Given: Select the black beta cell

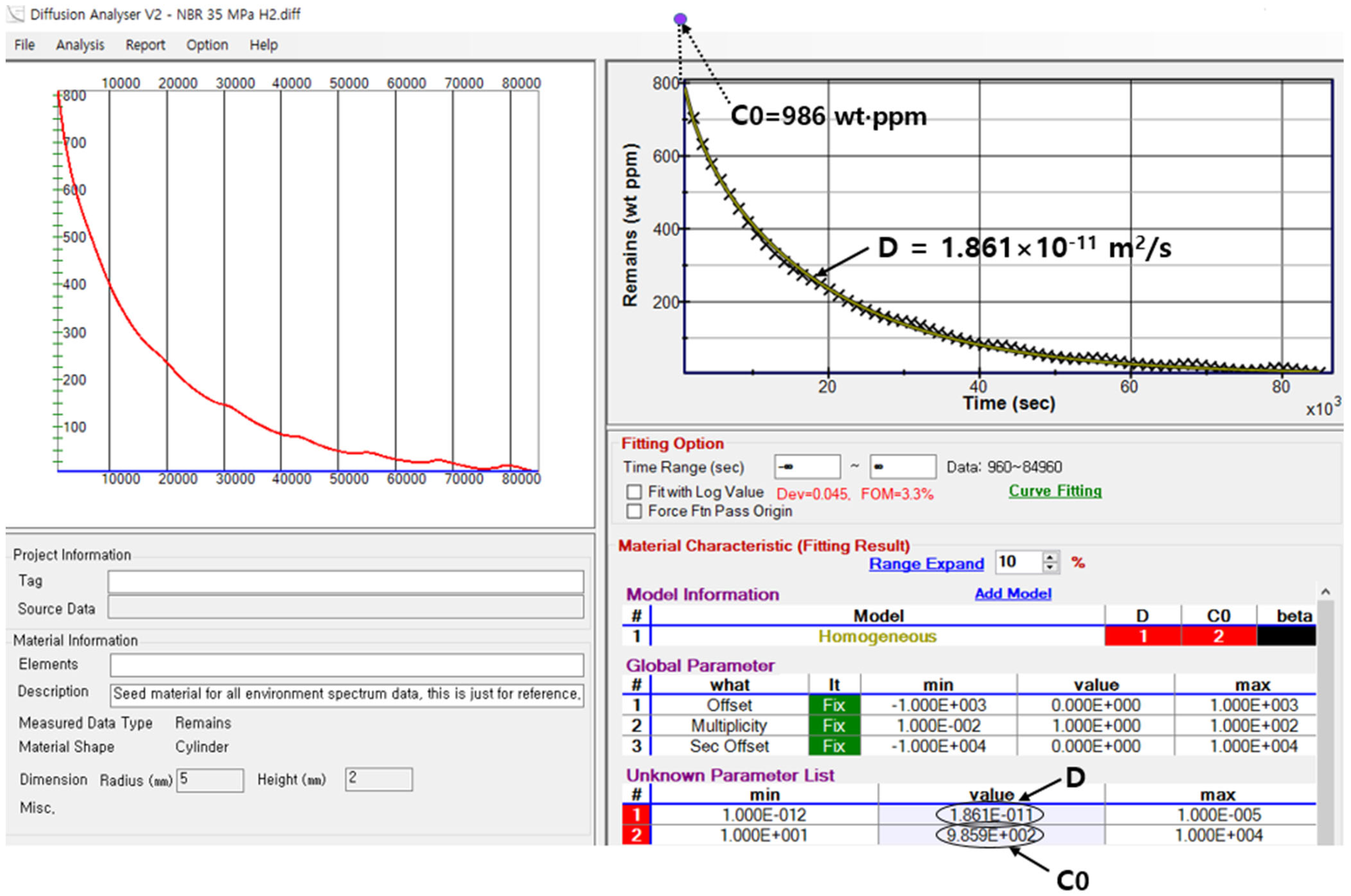Looking at the screenshot, I should coord(1286,637).
